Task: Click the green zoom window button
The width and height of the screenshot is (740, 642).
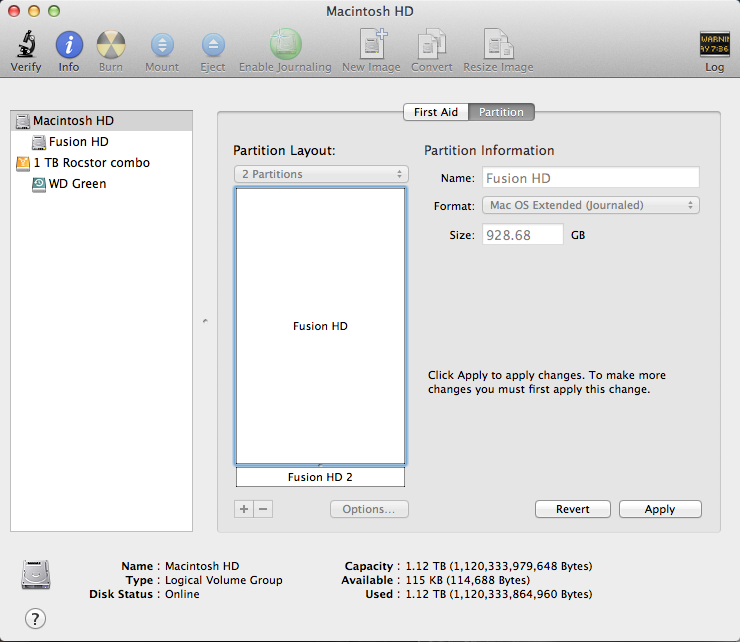Action: pos(54,11)
